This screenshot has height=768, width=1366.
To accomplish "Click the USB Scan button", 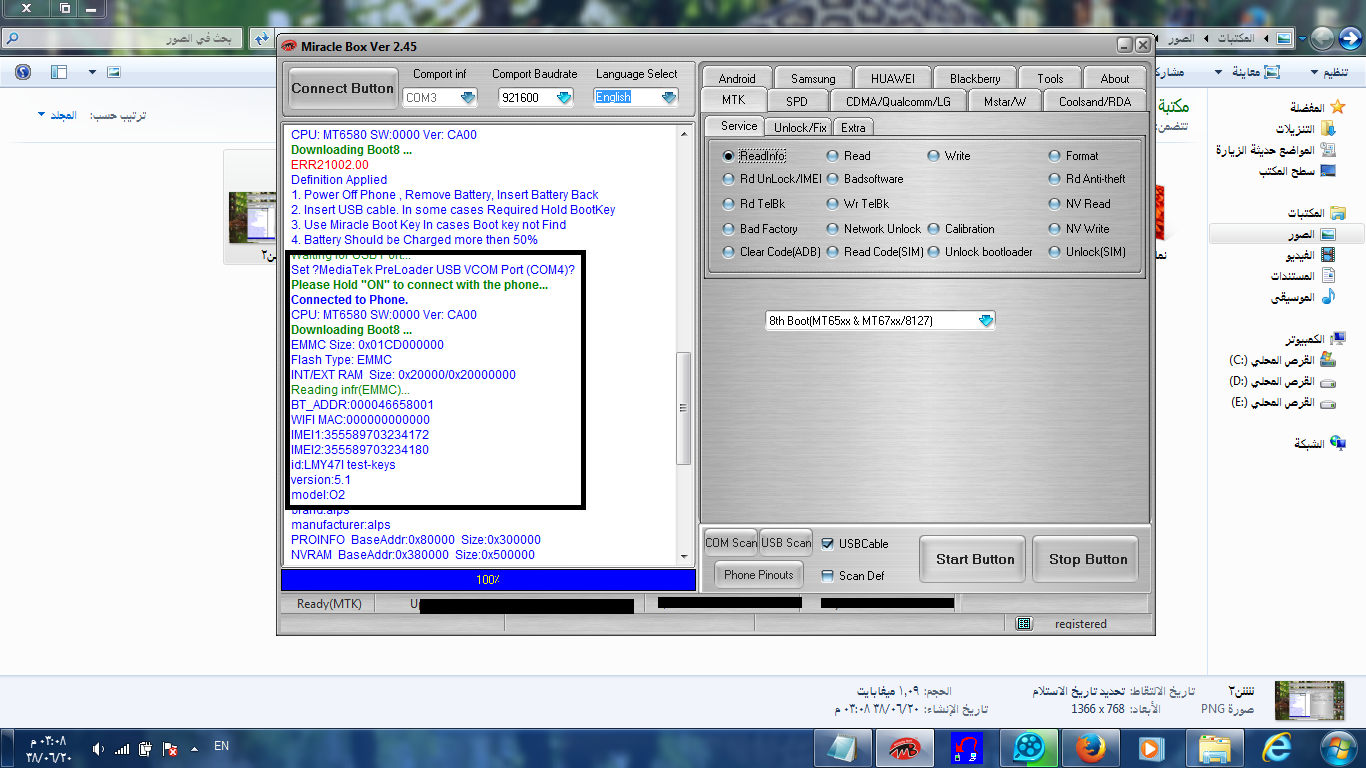I will click(786, 543).
